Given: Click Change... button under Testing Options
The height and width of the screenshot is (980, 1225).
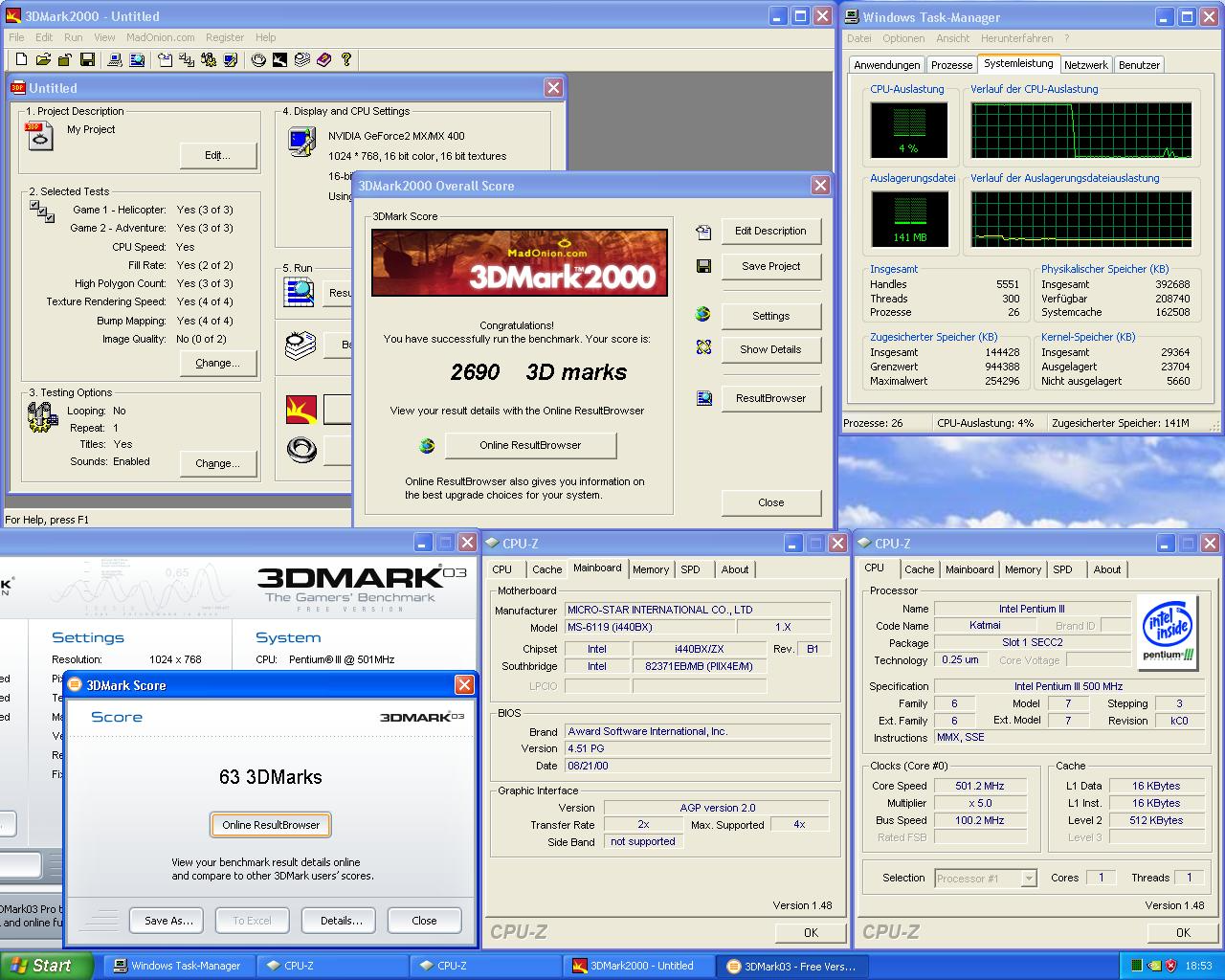Looking at the screenshot, I should (218, 463).
